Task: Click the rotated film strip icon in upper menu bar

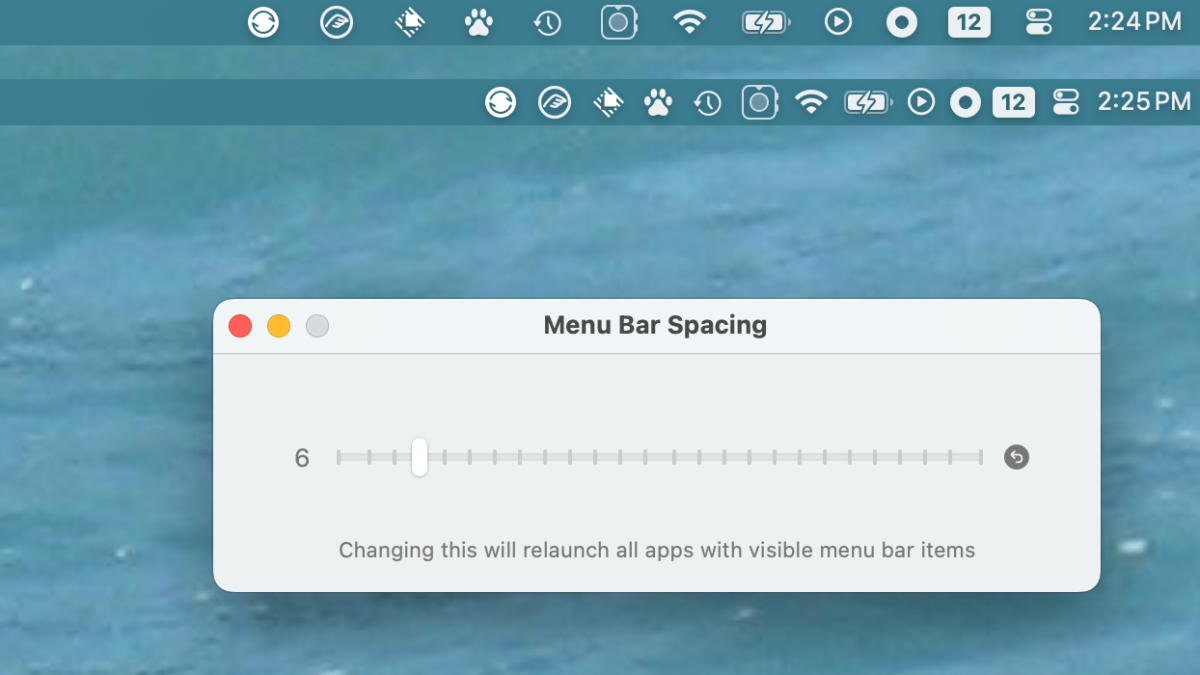Action: point(411,22)
